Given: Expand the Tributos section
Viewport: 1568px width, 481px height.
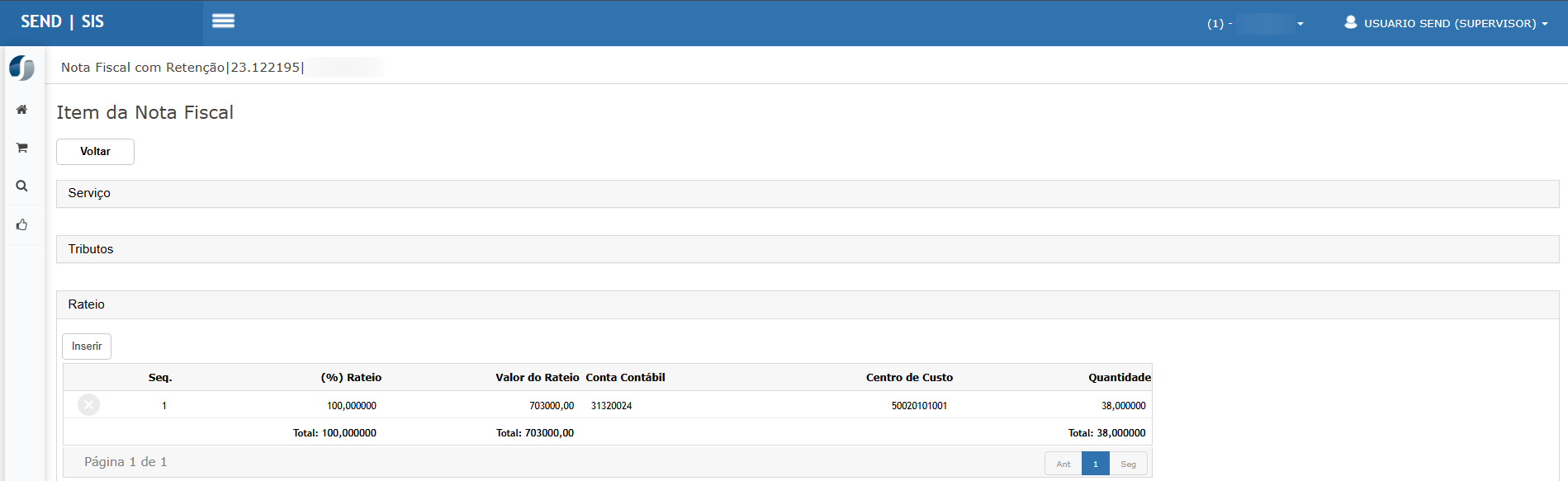Looking at the screenshot, I should [91, 249].
